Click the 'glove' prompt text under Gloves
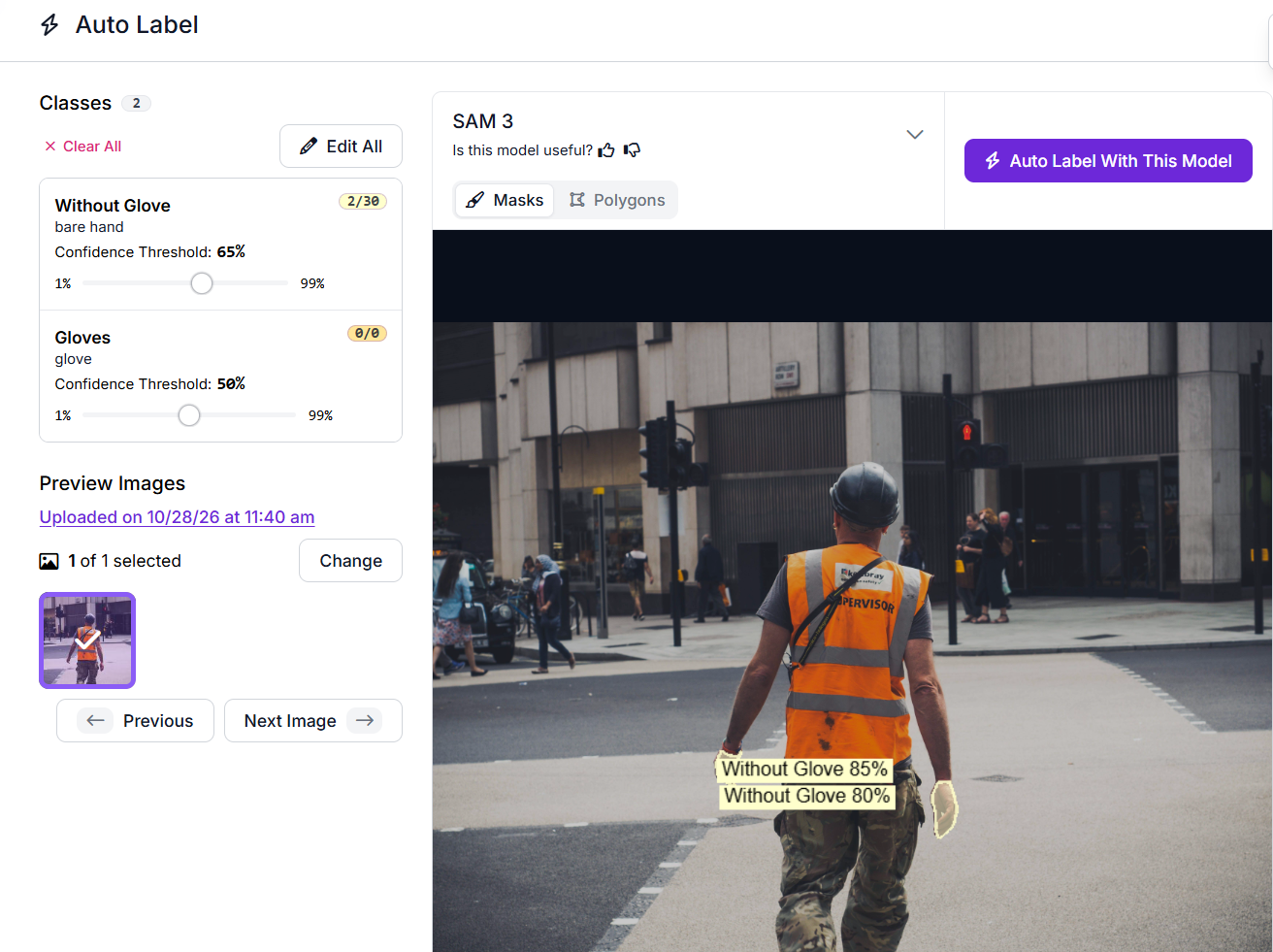Screen dimensions: 1273x952 pyautogui.click(x=74, y=359)
